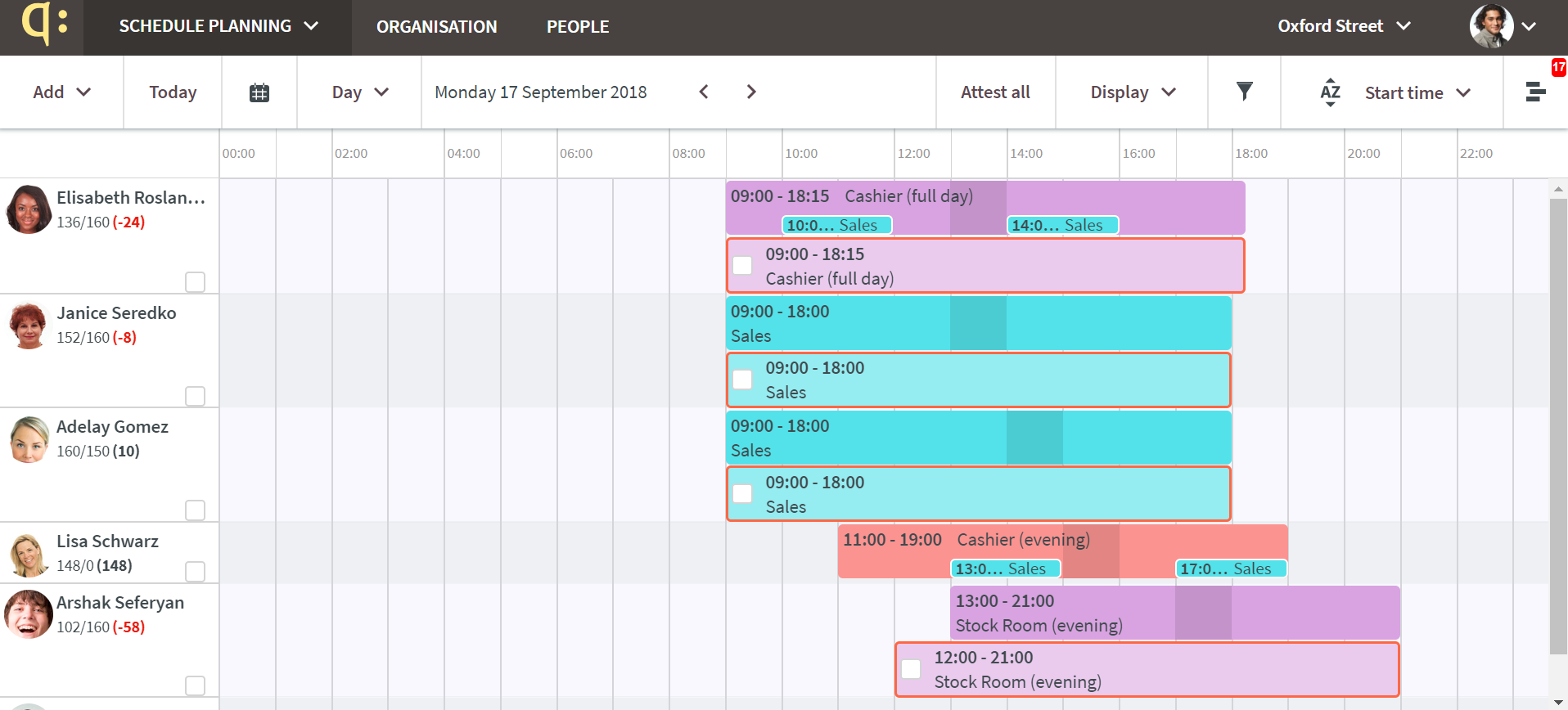The image size is (1568, 710).
Task: Open the Schedule Planning dropdown
Action: point(218,26)
